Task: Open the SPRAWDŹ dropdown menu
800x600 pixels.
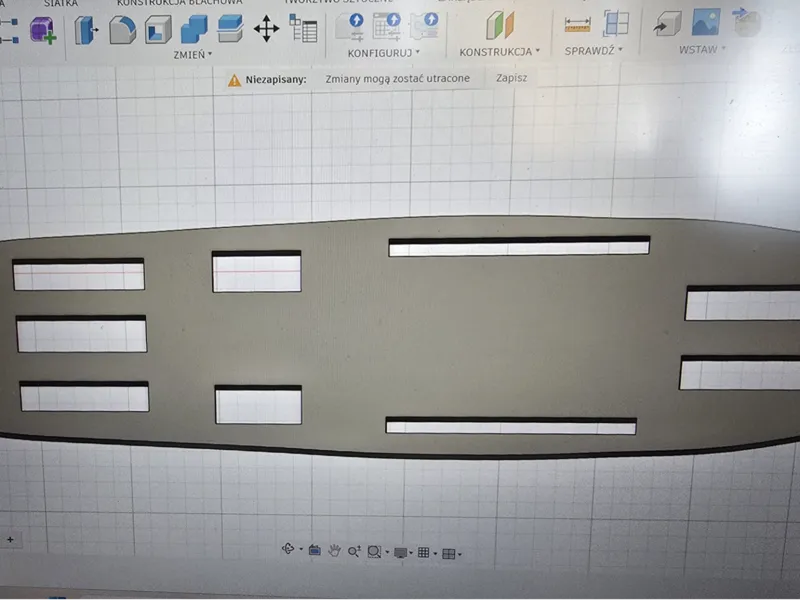Action: click(593, 51)
